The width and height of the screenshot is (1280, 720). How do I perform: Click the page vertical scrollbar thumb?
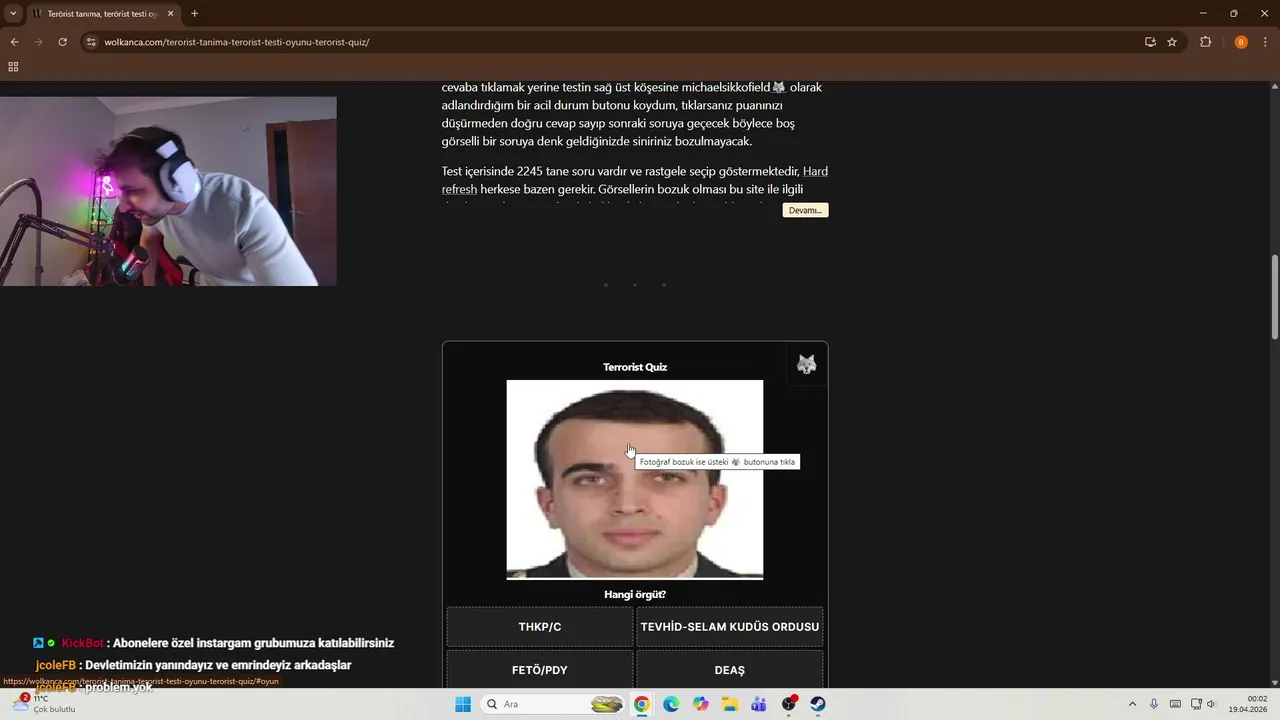[1275, 296]
